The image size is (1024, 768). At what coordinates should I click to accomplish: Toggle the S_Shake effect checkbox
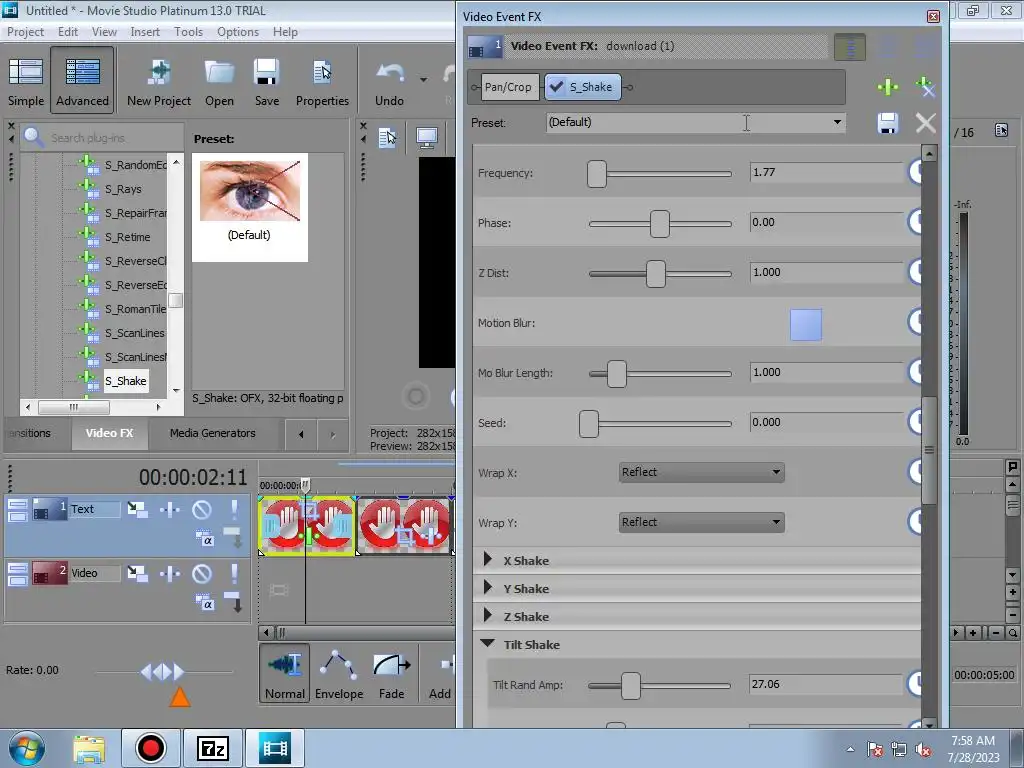(x=556, y=87)
